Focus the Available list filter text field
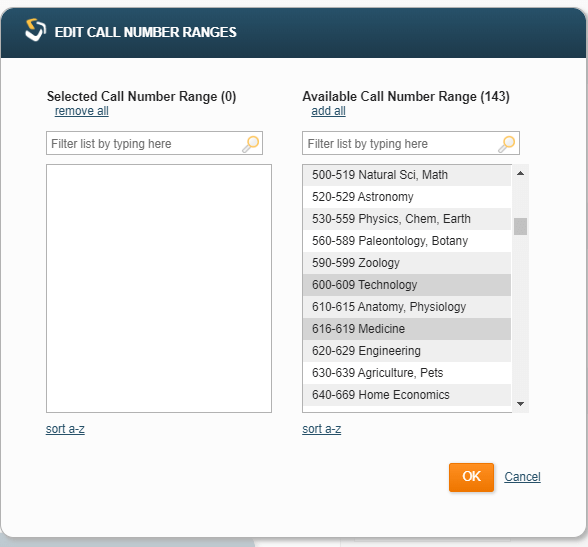This screenshot has width=588, height=547. [411, 143]
